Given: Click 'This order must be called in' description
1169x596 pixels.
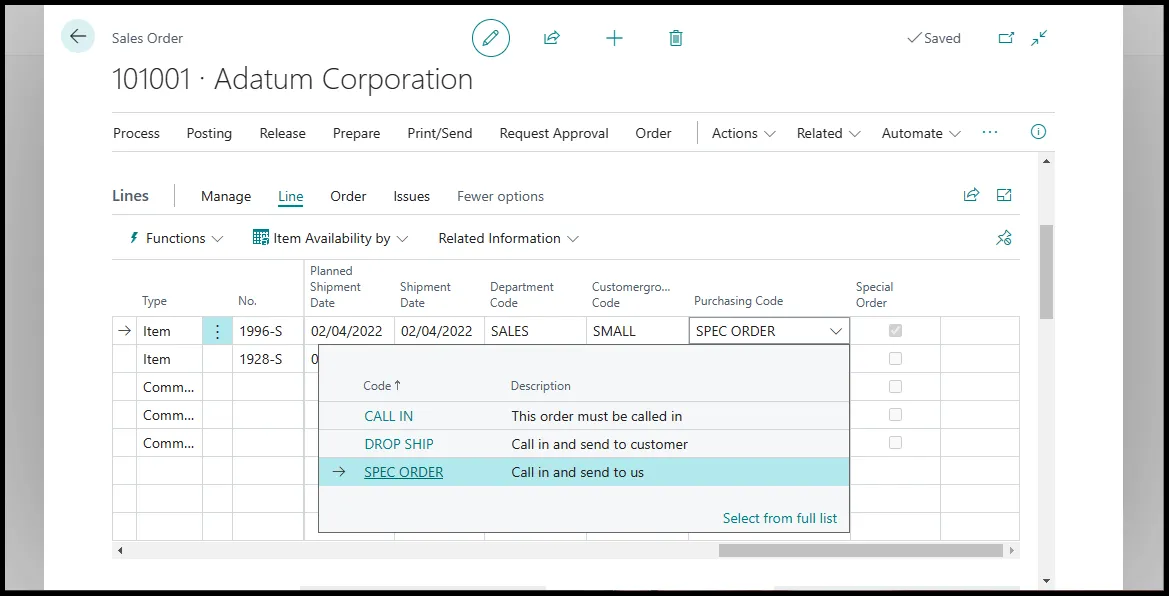Looking at the screenshot, I should [596, 416].
